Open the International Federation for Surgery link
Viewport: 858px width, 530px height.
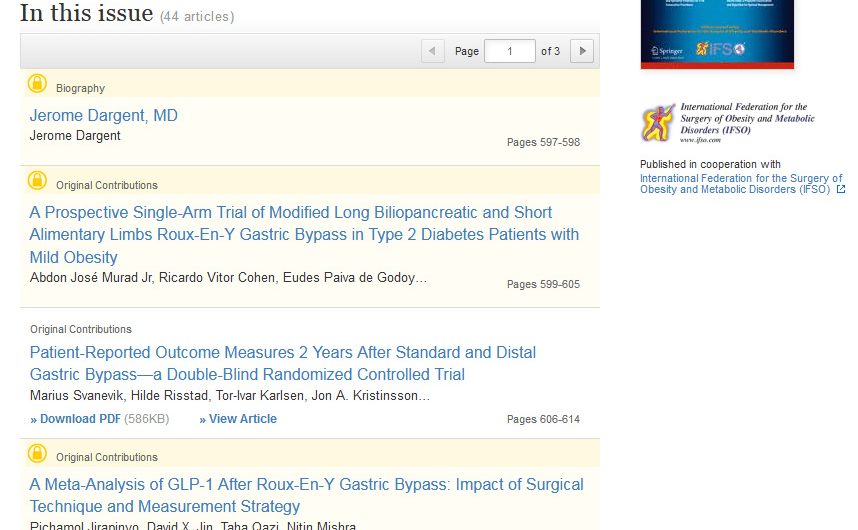coord(740,184)
